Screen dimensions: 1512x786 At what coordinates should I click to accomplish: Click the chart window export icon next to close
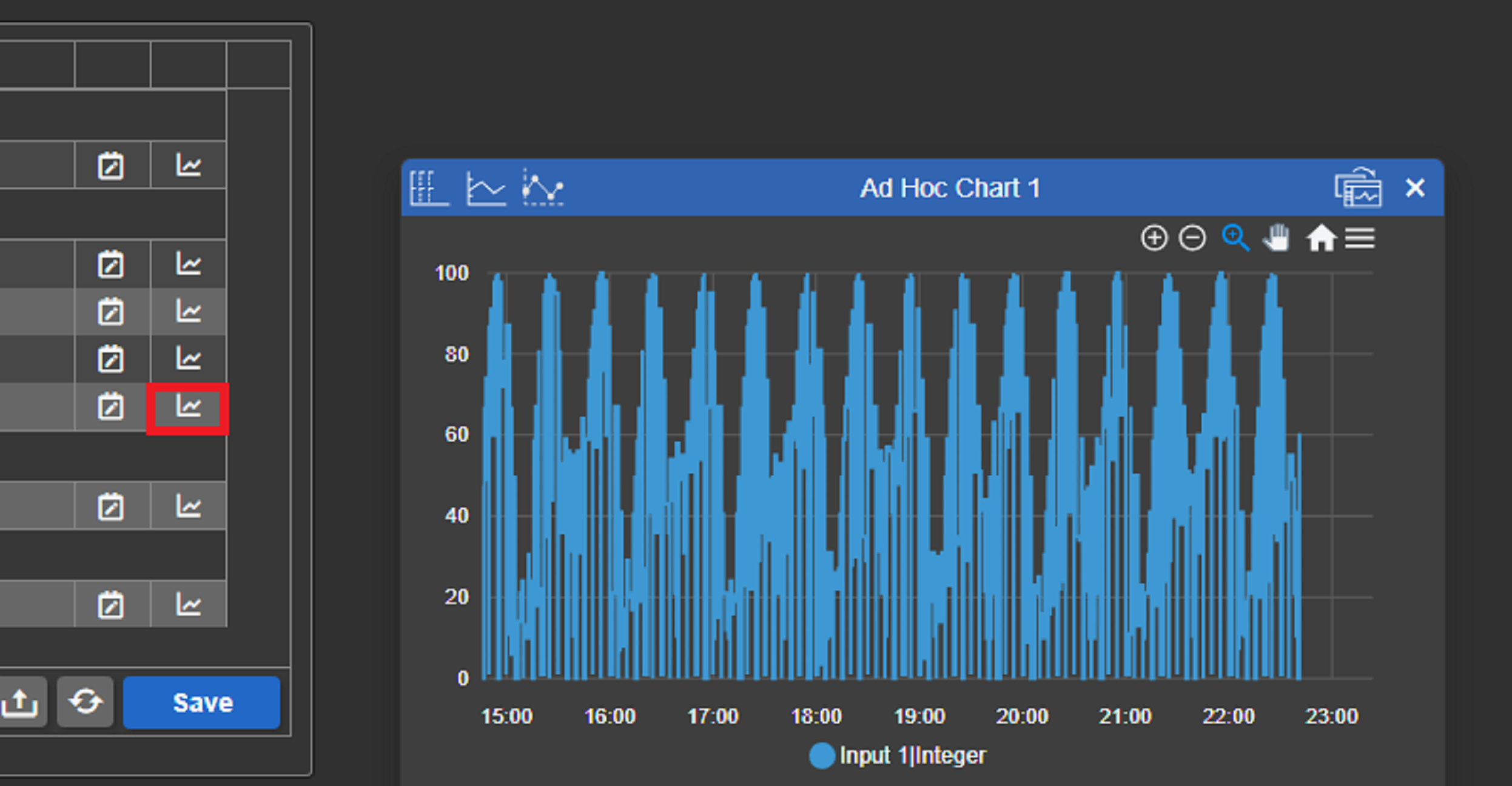(1358, 188)
